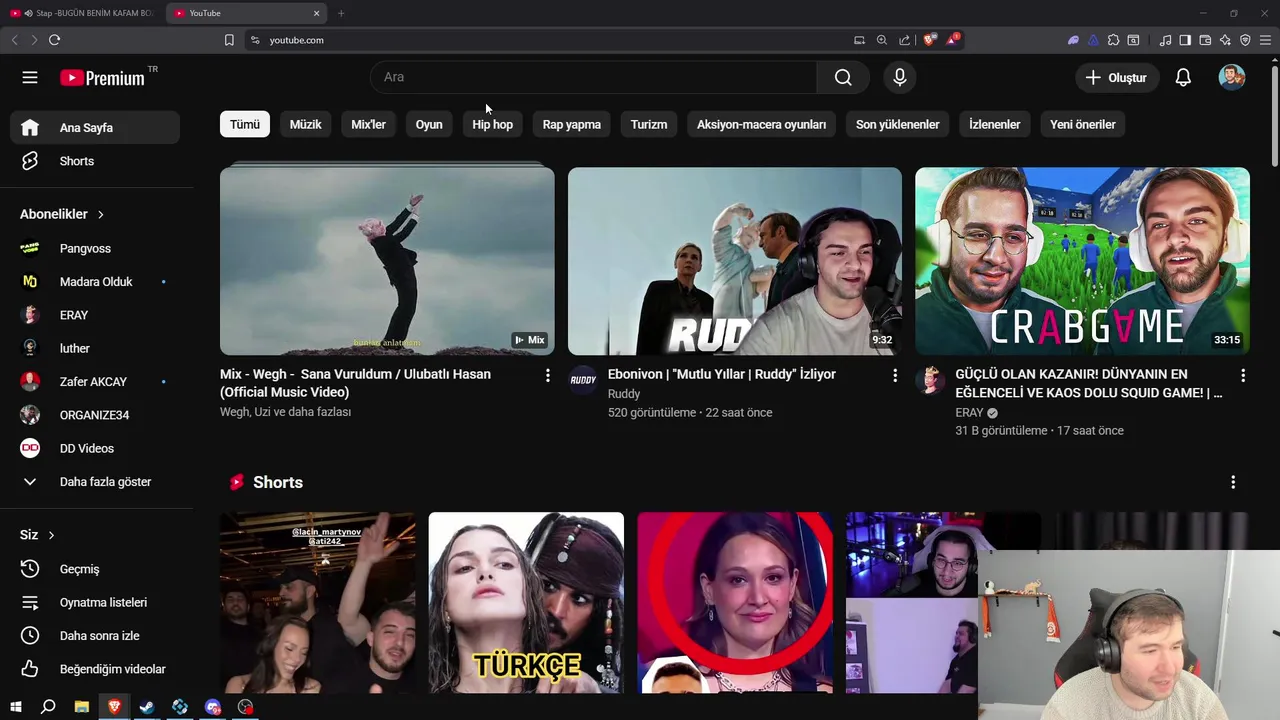Image resolution: width=1280 pixels, height=720 pixels.
Task: Click the browser reload button
Action: 54,40
